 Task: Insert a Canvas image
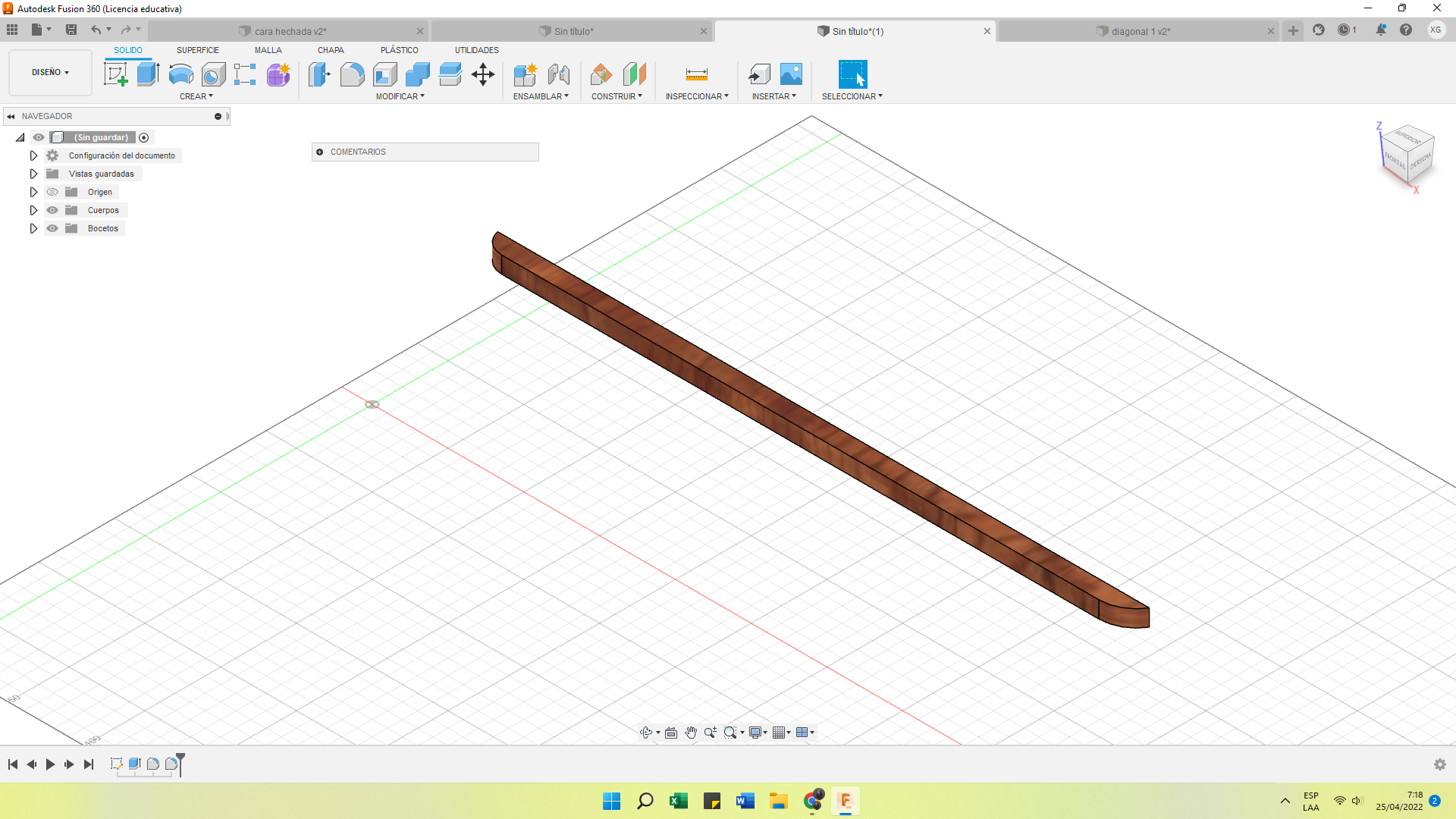791,74
